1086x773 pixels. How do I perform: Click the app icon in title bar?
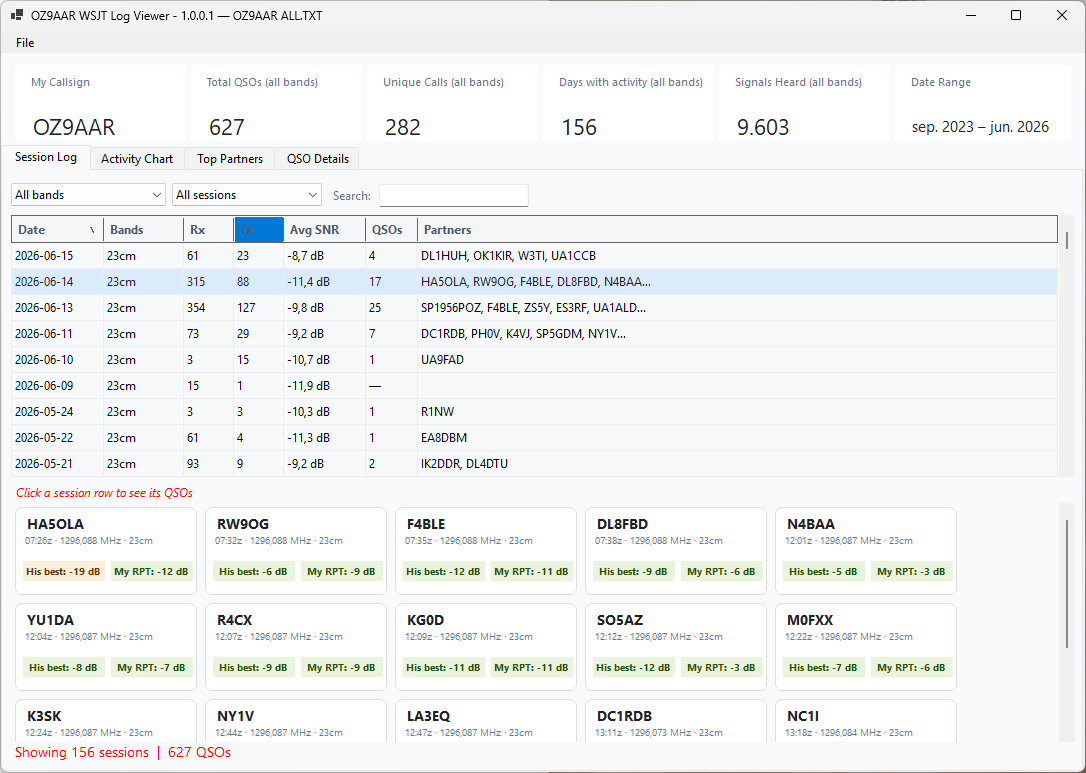pos(17,15)
